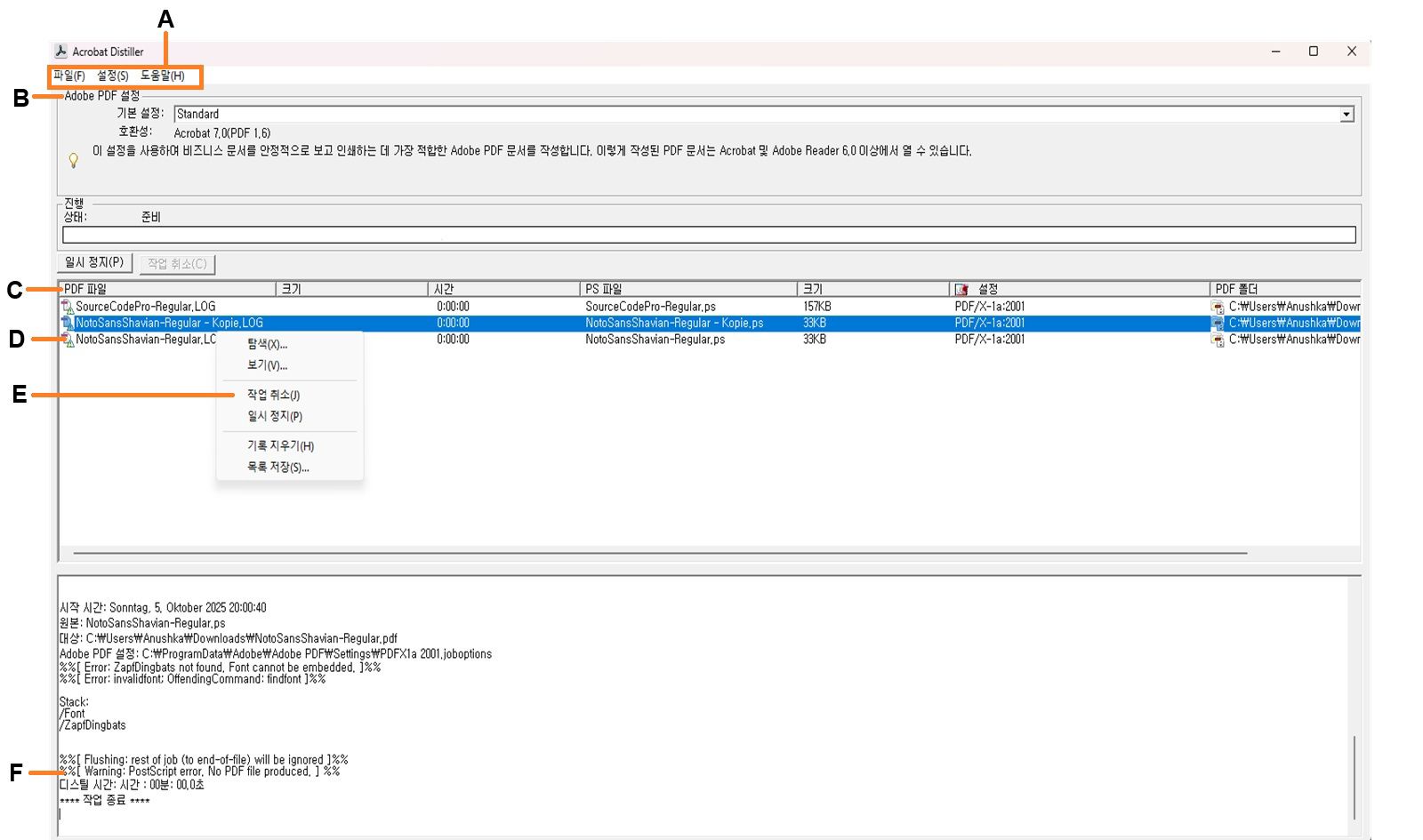Image resolution: width=1423 pixels, height=840 pixels.
Task: Click the NotoSansShavian-Regular.ps cell in the job list
Action: coord(655,340)
